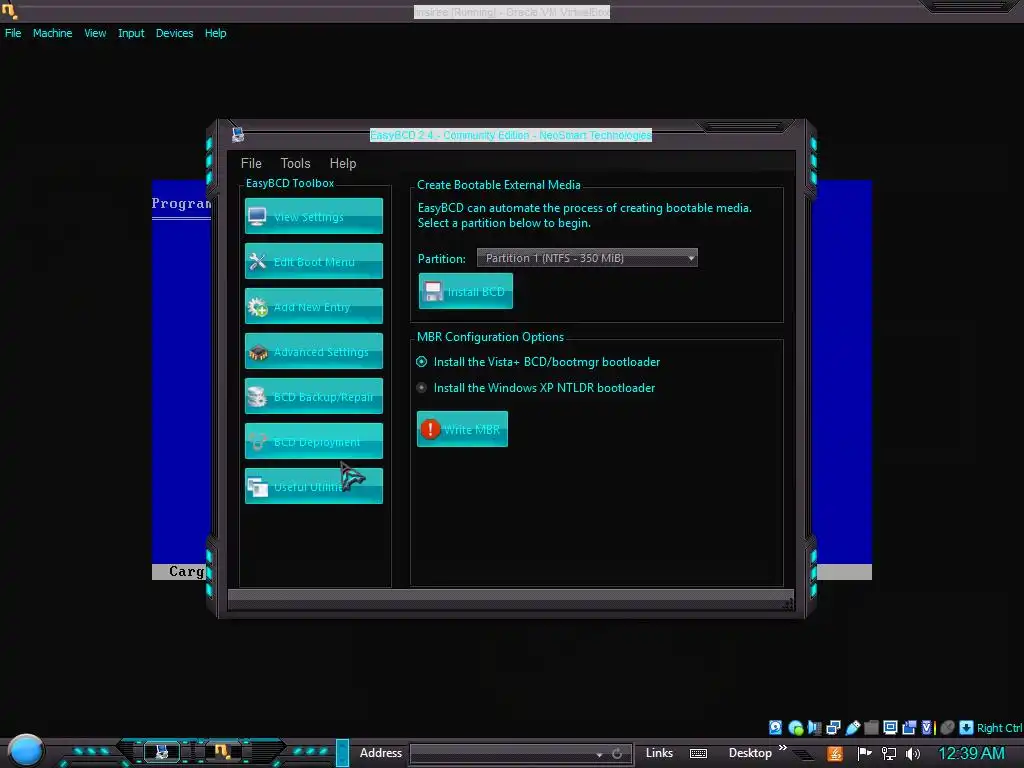
Task: Open the volume speaker icon
Action: [x=913, y=754]
